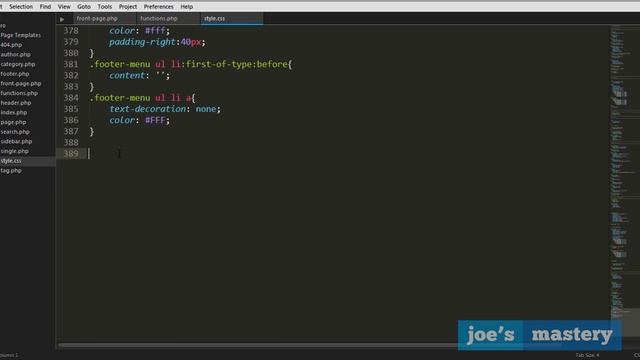The height and width of the screenshot is (360, 640).
Task: Open the Help menu
Action: coord(187,7)
